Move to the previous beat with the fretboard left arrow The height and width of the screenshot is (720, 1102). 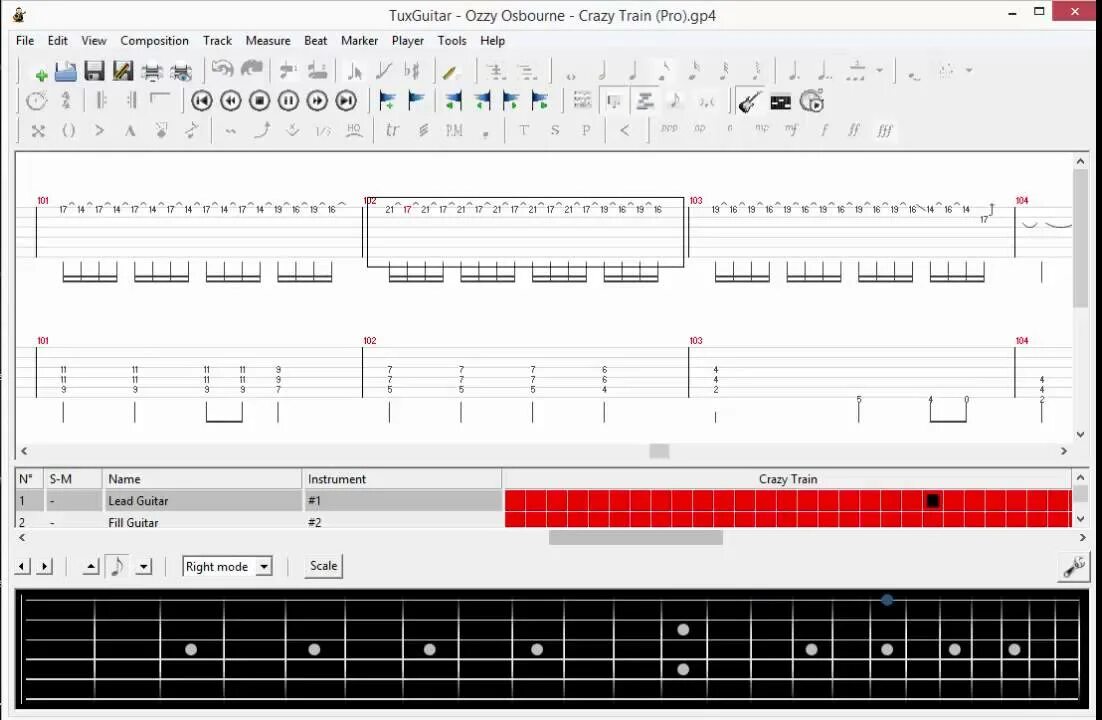point(22,567)
